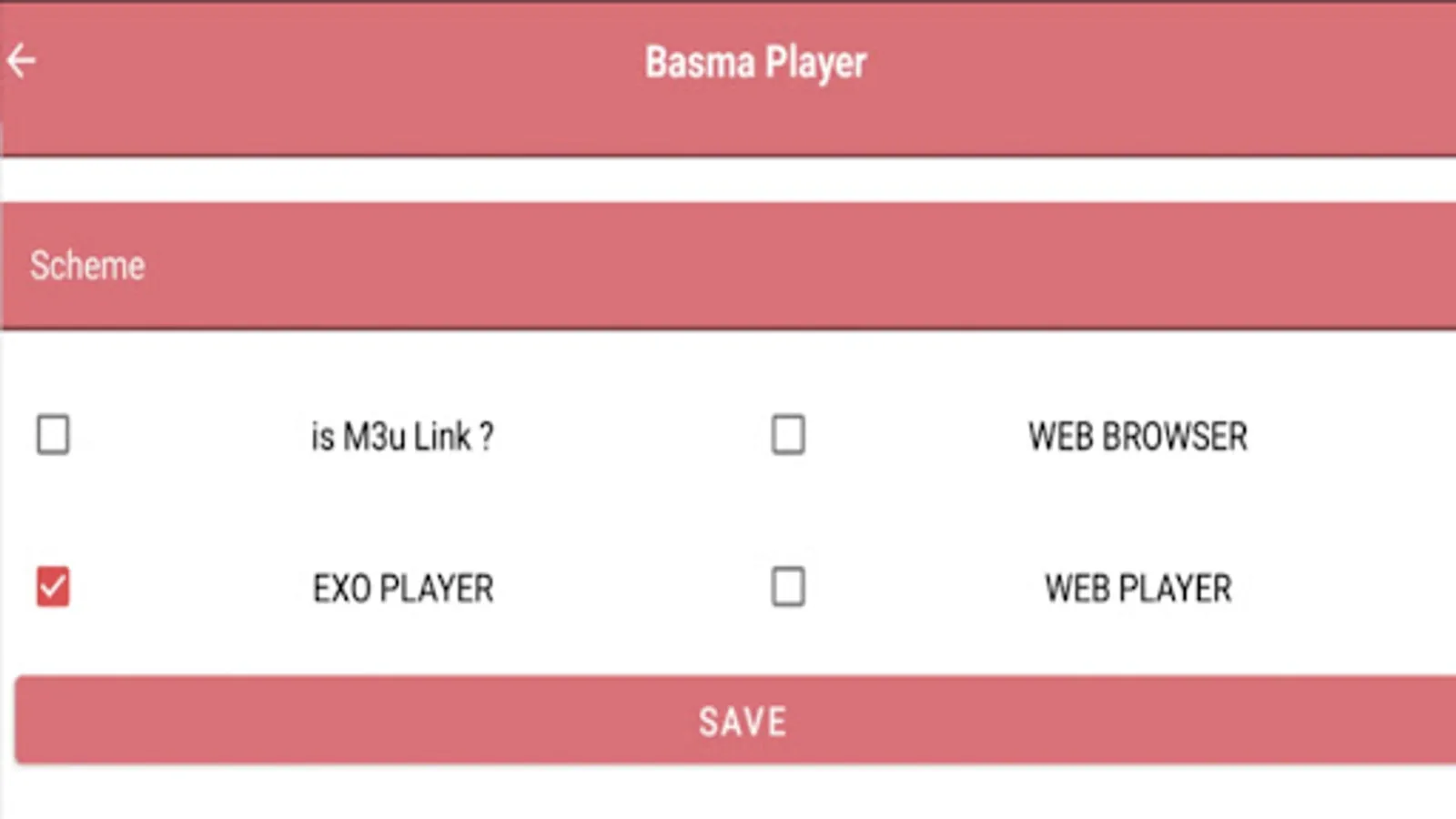Enable the is M3u Link checkbox
1456x819 pixels.
(53, 437)
